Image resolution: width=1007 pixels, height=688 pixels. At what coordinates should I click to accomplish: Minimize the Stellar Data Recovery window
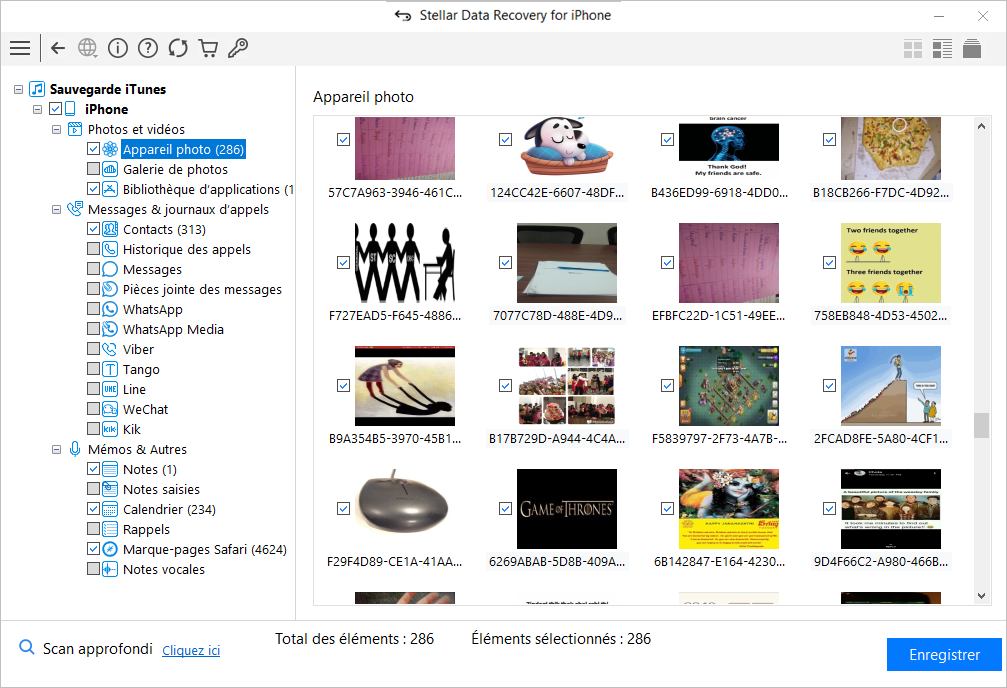coord(939,16)
